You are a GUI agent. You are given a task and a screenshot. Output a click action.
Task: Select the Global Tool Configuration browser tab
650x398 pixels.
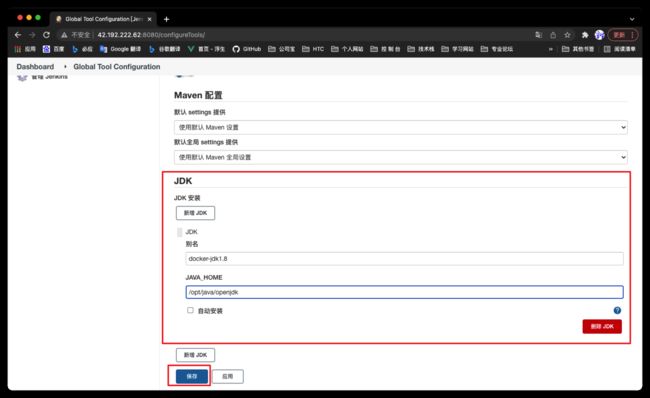pyautogui.click(x=103, y=19)
